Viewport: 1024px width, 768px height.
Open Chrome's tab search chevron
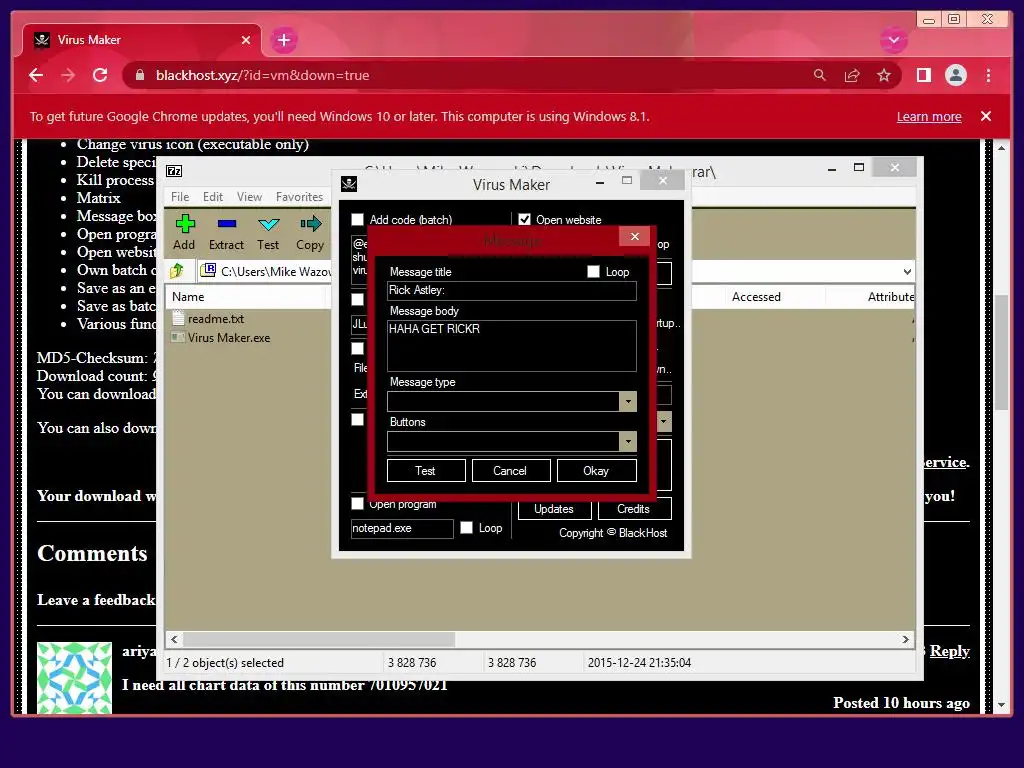tap(893, 40)
